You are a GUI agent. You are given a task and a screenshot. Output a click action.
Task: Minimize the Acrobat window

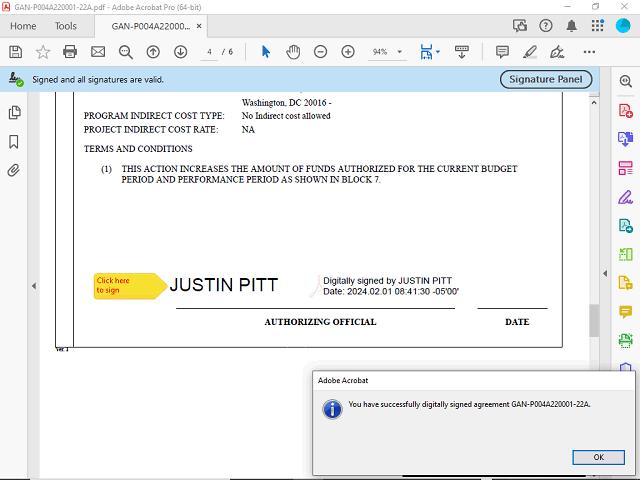click(567, 7)
